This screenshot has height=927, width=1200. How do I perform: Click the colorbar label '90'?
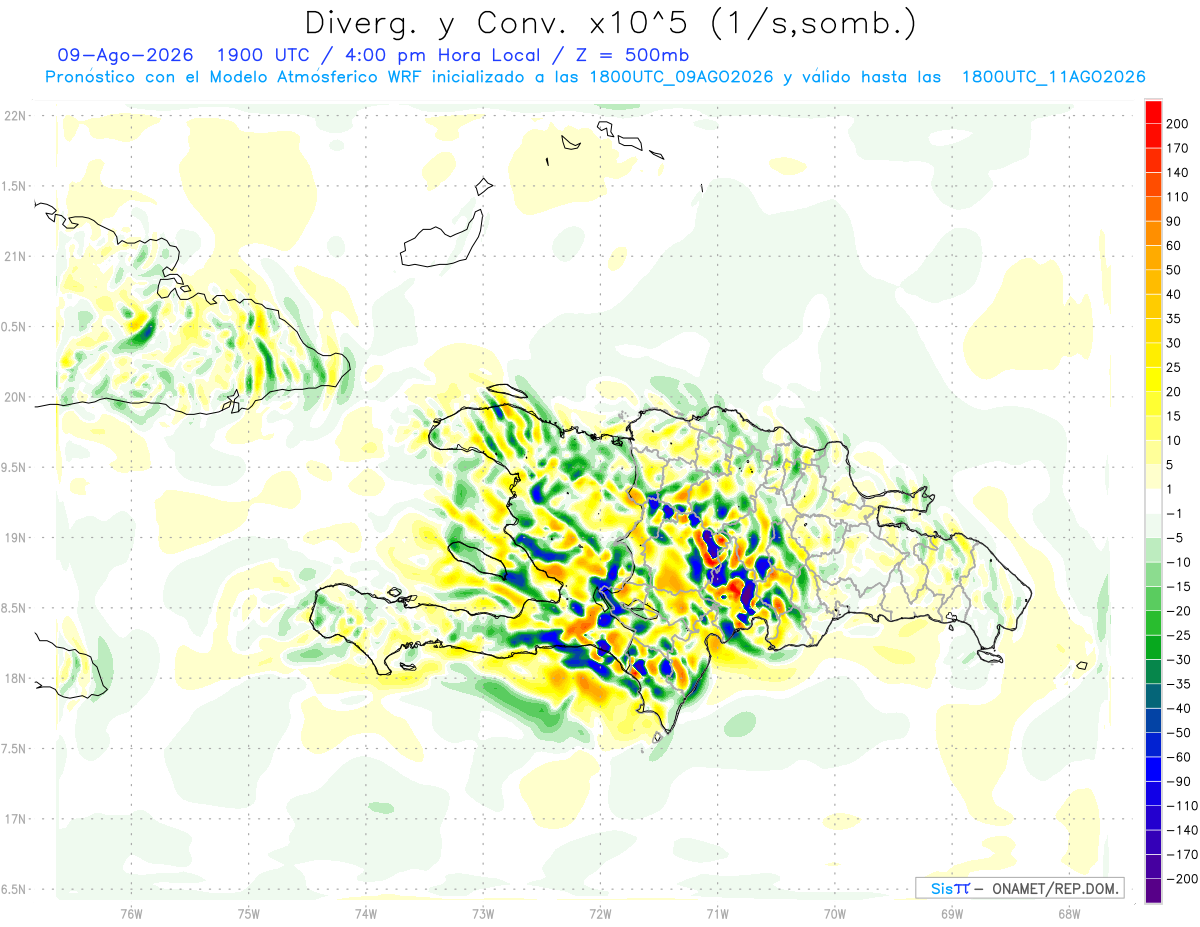(x=1175, y=221)
